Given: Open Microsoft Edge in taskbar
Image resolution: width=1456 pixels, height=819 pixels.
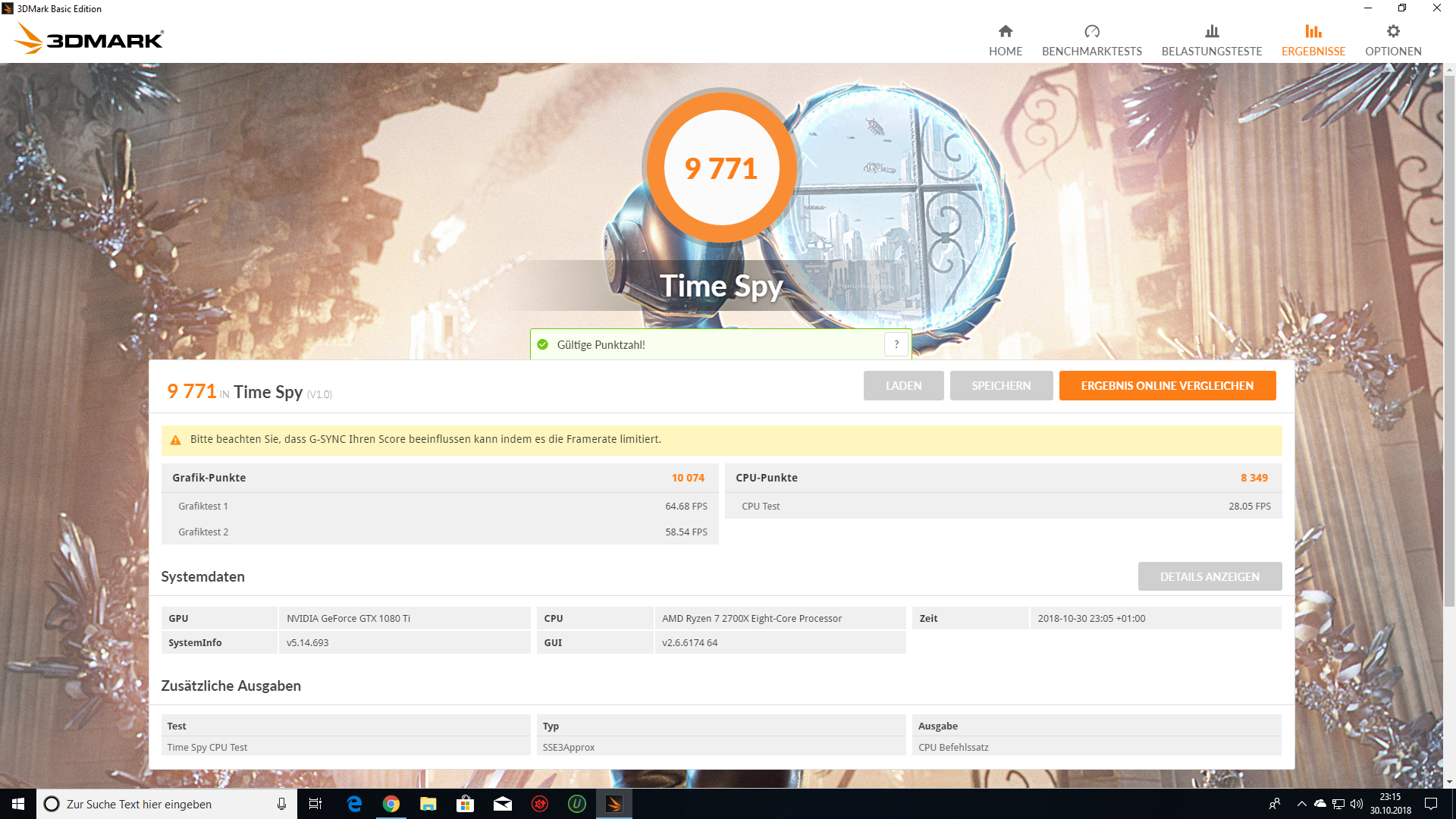Looking at the screenshot, I should (x=354, y=804).
